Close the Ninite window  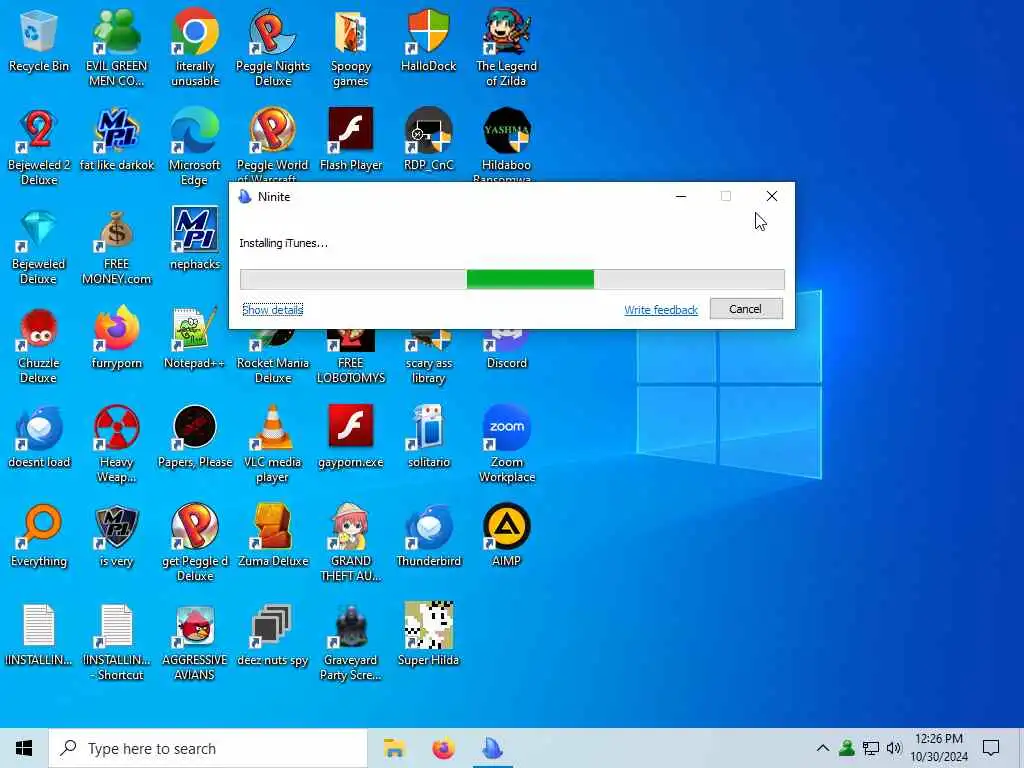click(x=771, y=196)
